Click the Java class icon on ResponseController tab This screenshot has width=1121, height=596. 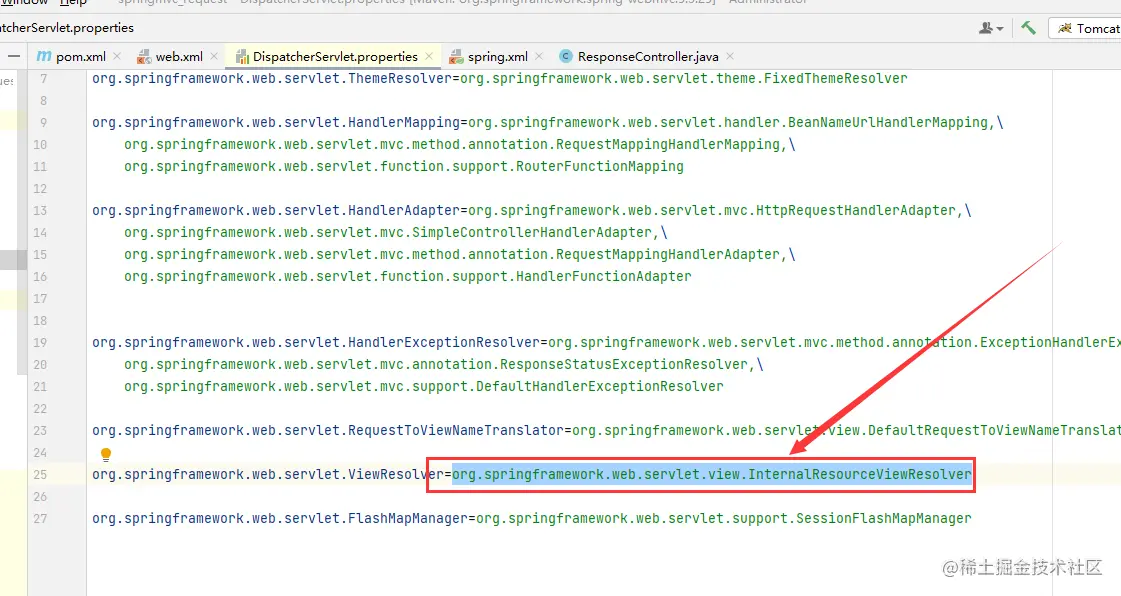click(x=566, y=56)
